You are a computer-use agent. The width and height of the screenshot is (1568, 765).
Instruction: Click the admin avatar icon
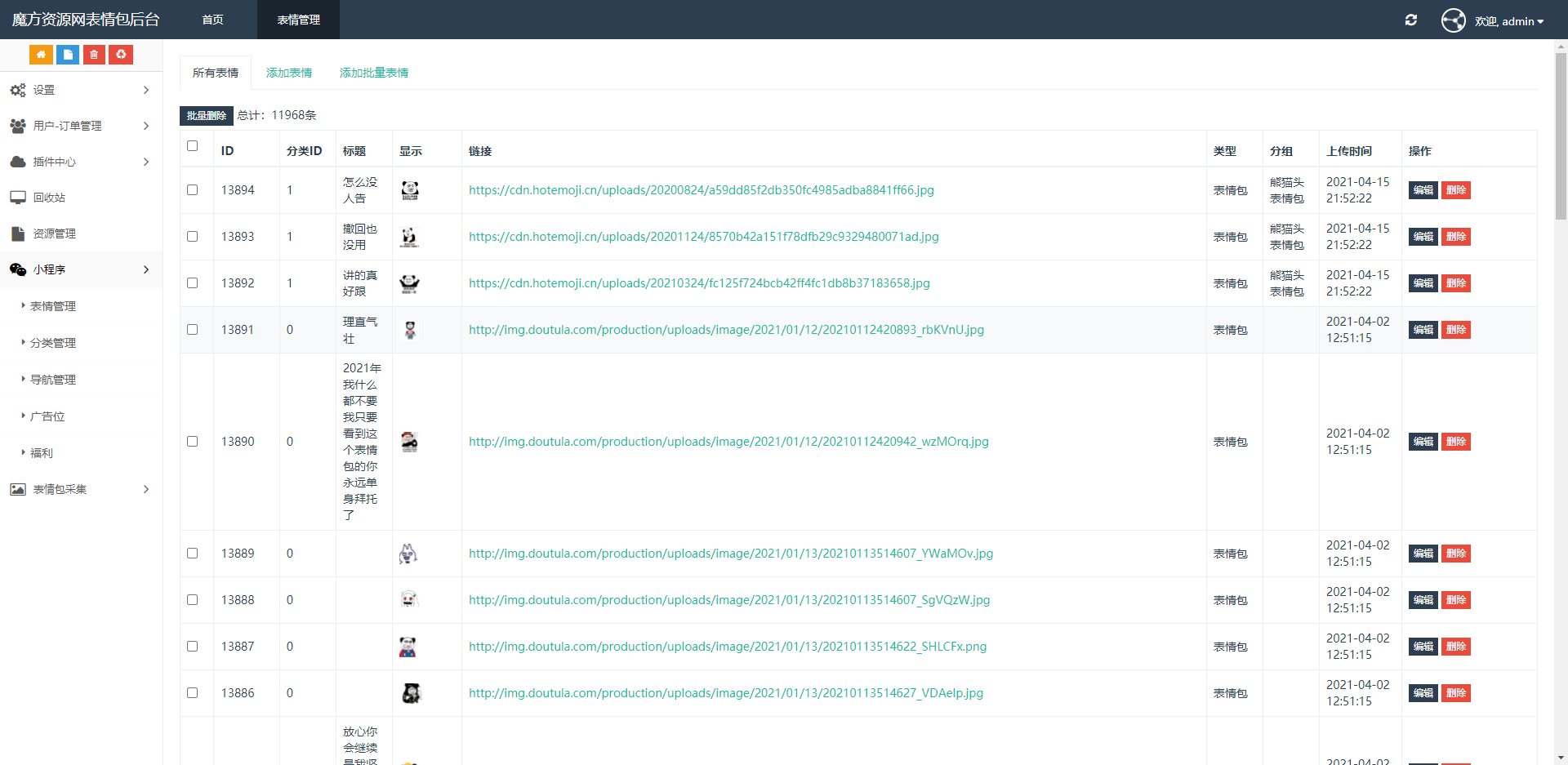coord(1453,20)
